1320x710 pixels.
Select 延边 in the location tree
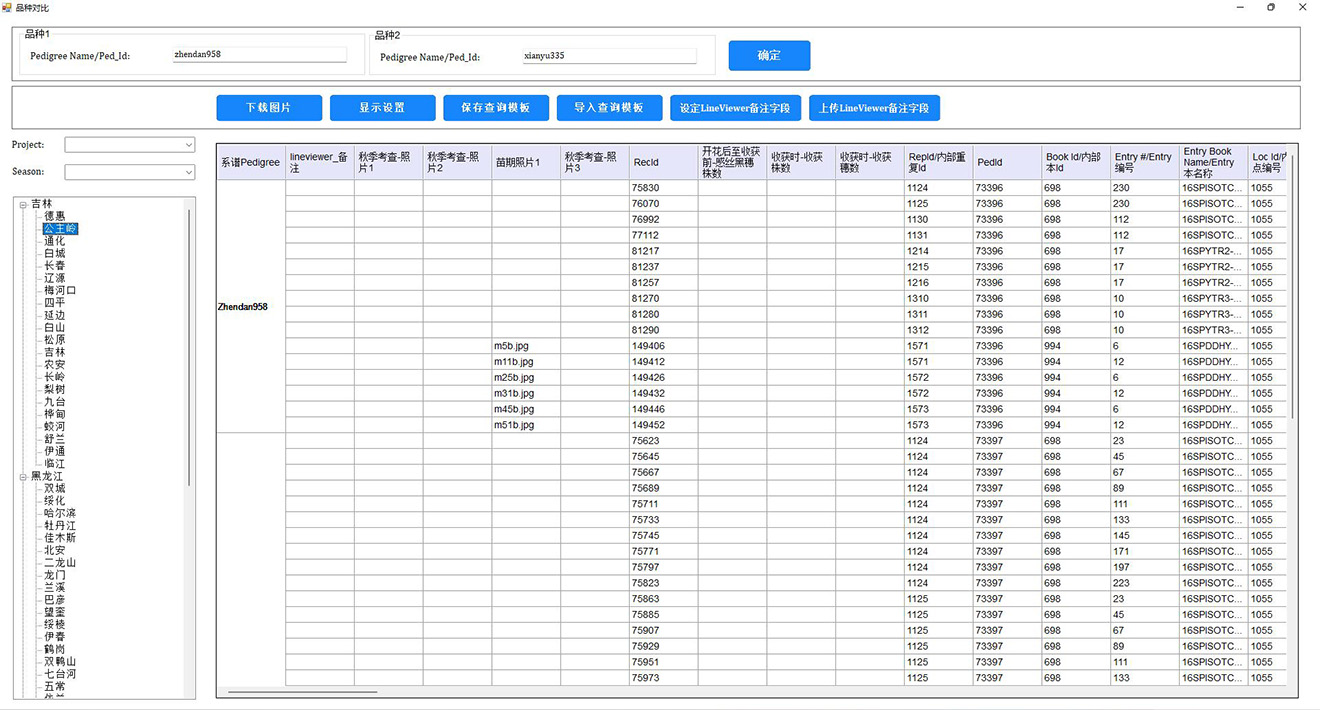54,315
